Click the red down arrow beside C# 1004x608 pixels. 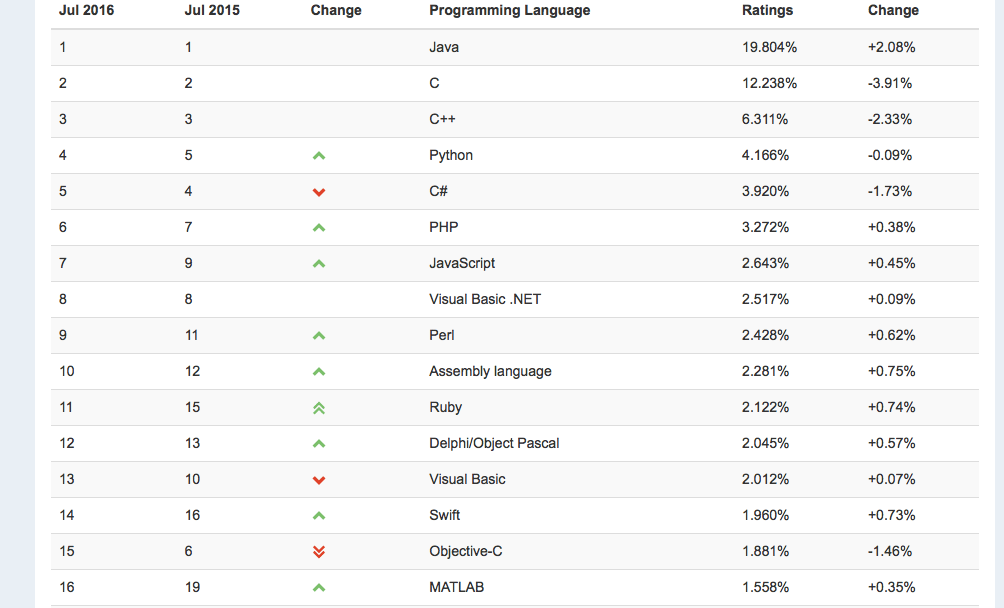coord(319,192)
